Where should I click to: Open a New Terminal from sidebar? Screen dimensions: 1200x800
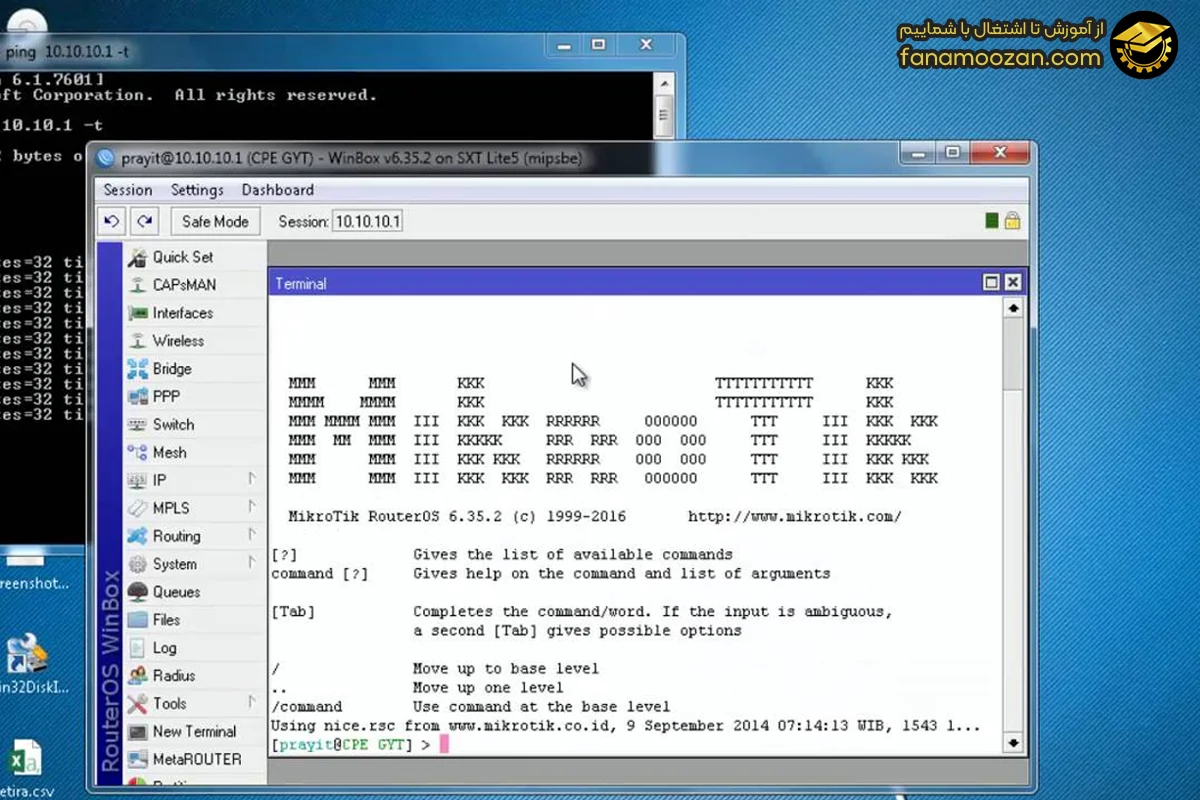point(195,732)
